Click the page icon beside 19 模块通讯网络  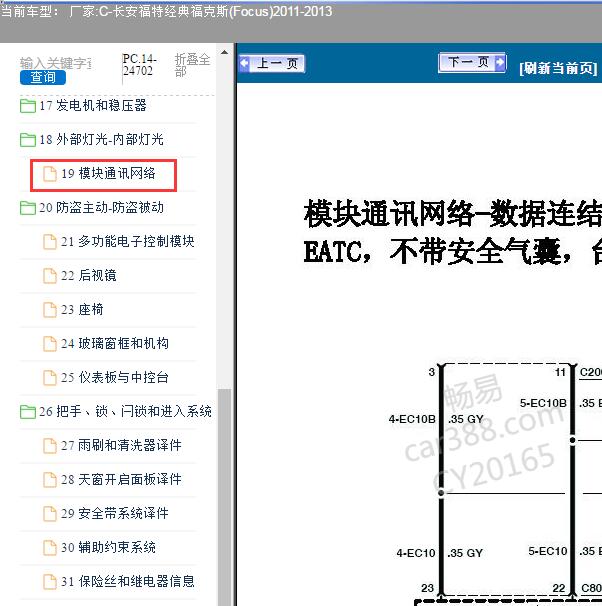[49, 174]
